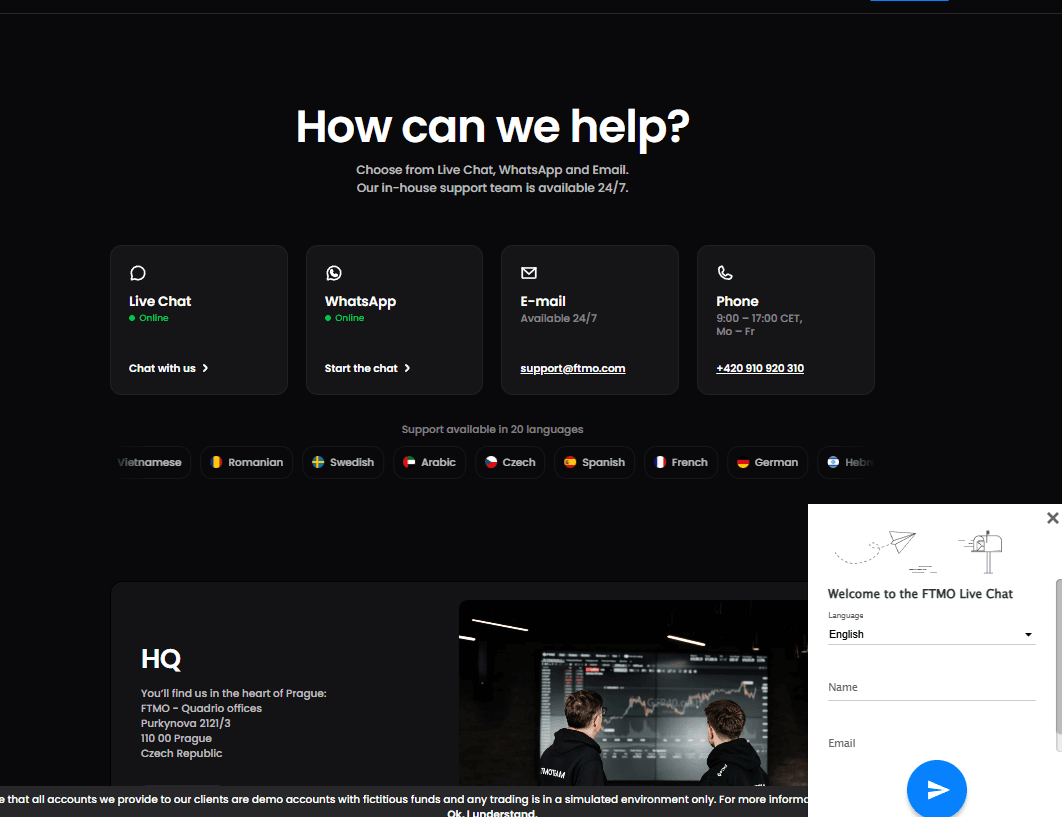Image resolution: width=1062 pixels, height=817 pixels.
Task: Open the chat Language dropdown
Action: (x=931, y=635)
